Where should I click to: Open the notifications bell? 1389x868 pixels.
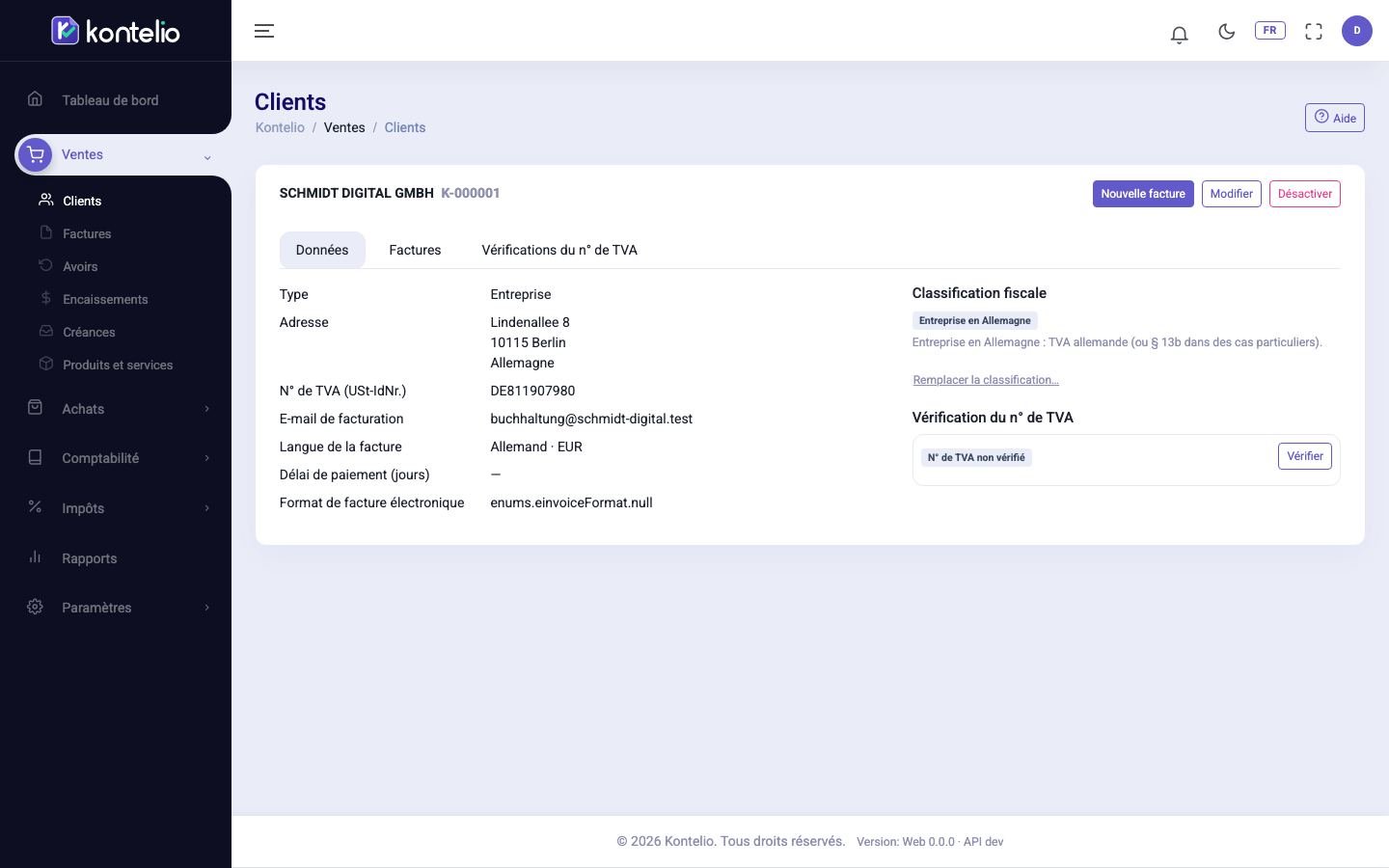tap(1179, 35)
